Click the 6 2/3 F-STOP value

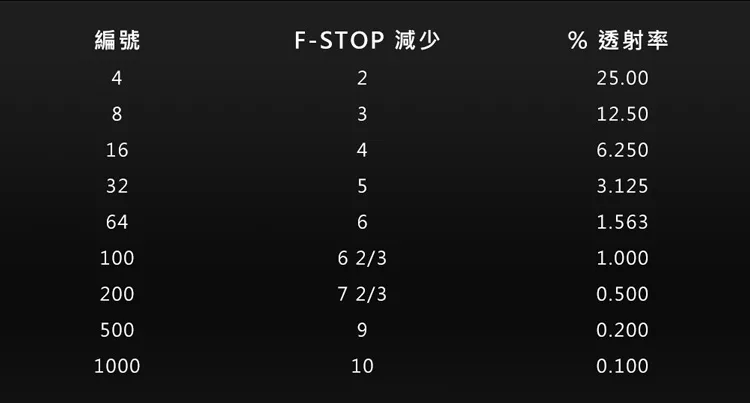[362, 259]
